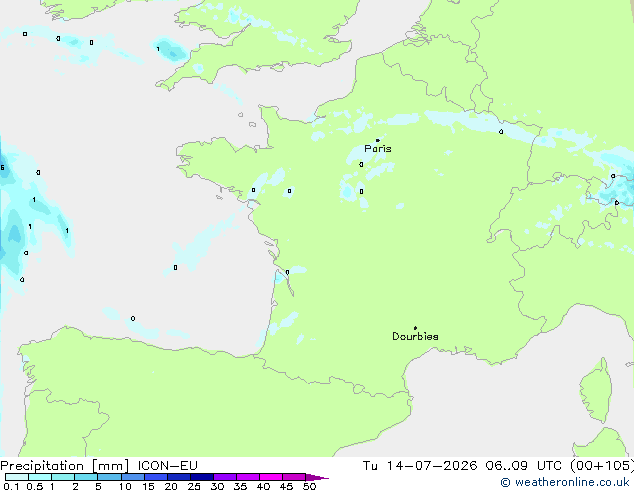Click the legend value '20'
Image resolution: width=634 pixels, height=490 pixels.
point(171,486)
